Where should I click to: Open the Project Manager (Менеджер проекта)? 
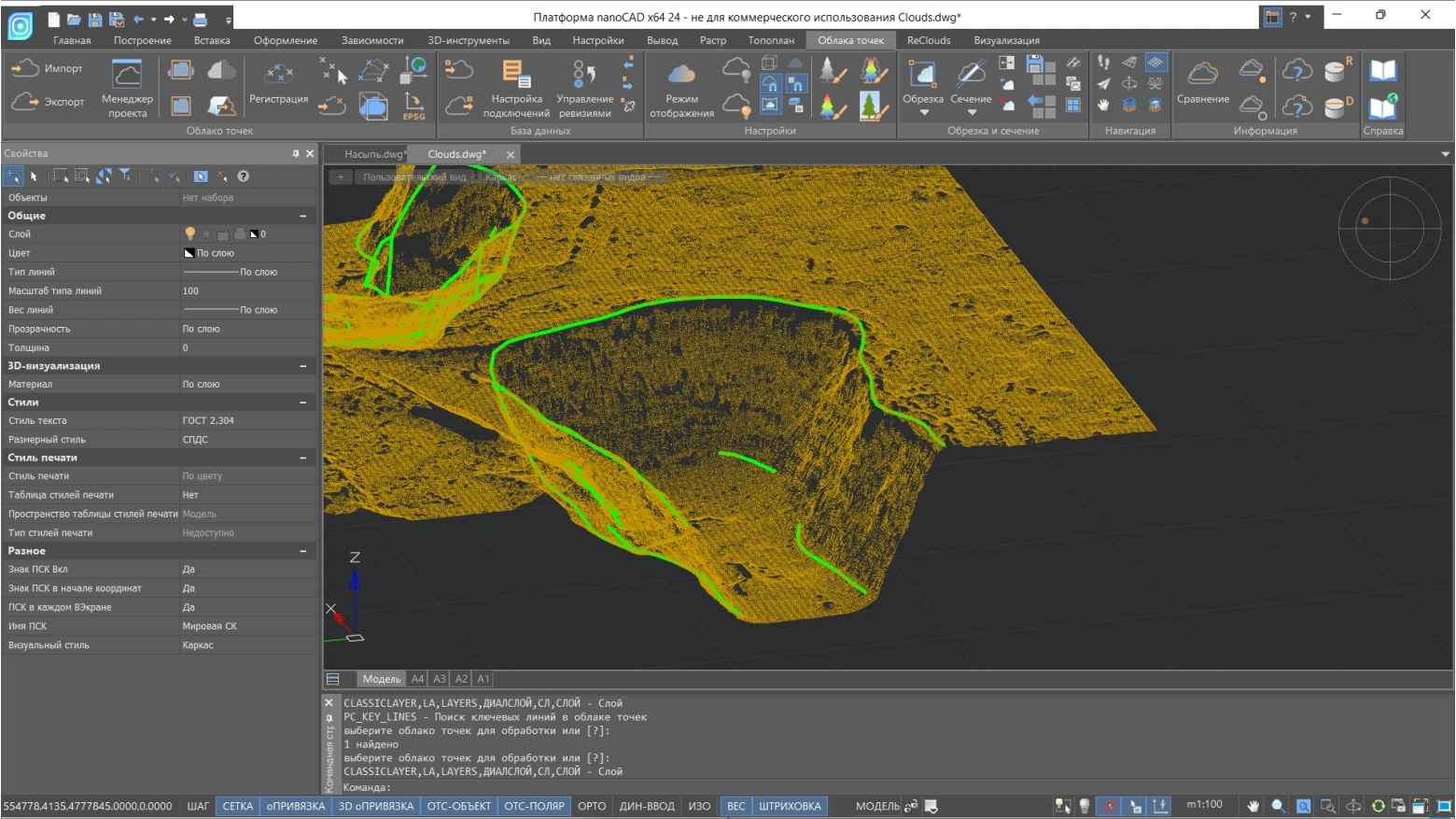[127, 88]
